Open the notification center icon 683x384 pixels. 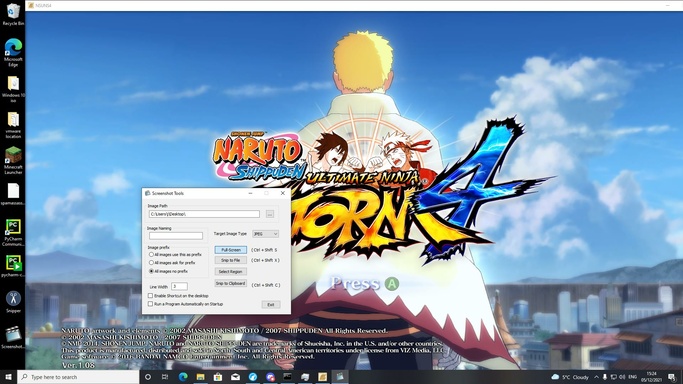(x=672, y=377)
